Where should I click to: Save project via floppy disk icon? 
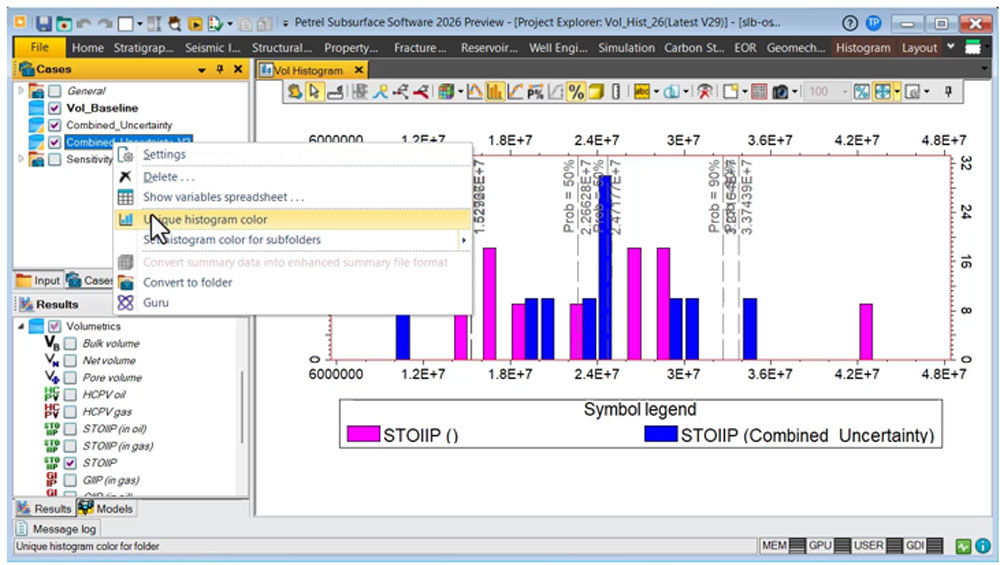(x=43, y=24)
